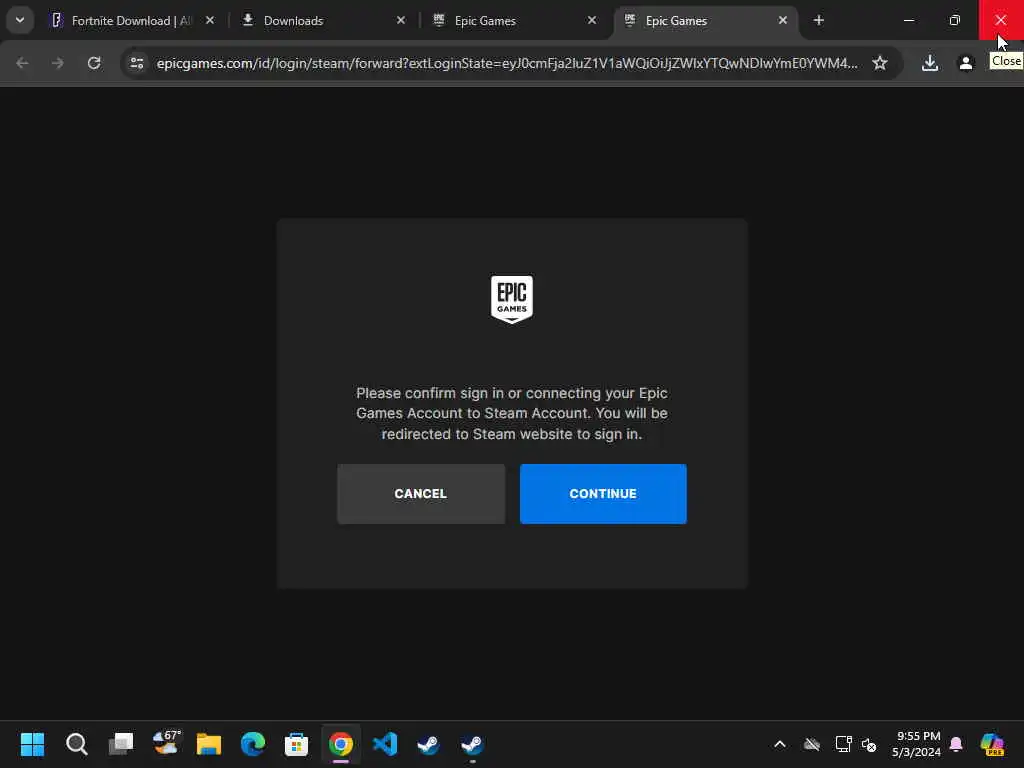Open Microsoft Store from the taskbar
The height and width of the screenshot is (768, 1024).
pos(296,744)
